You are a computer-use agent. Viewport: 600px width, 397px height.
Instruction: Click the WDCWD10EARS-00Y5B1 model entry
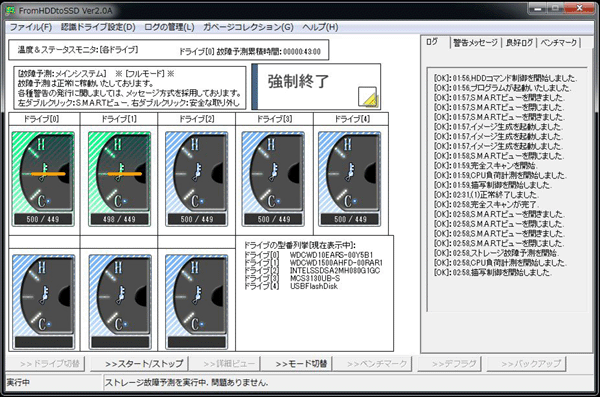pos(331,255)
